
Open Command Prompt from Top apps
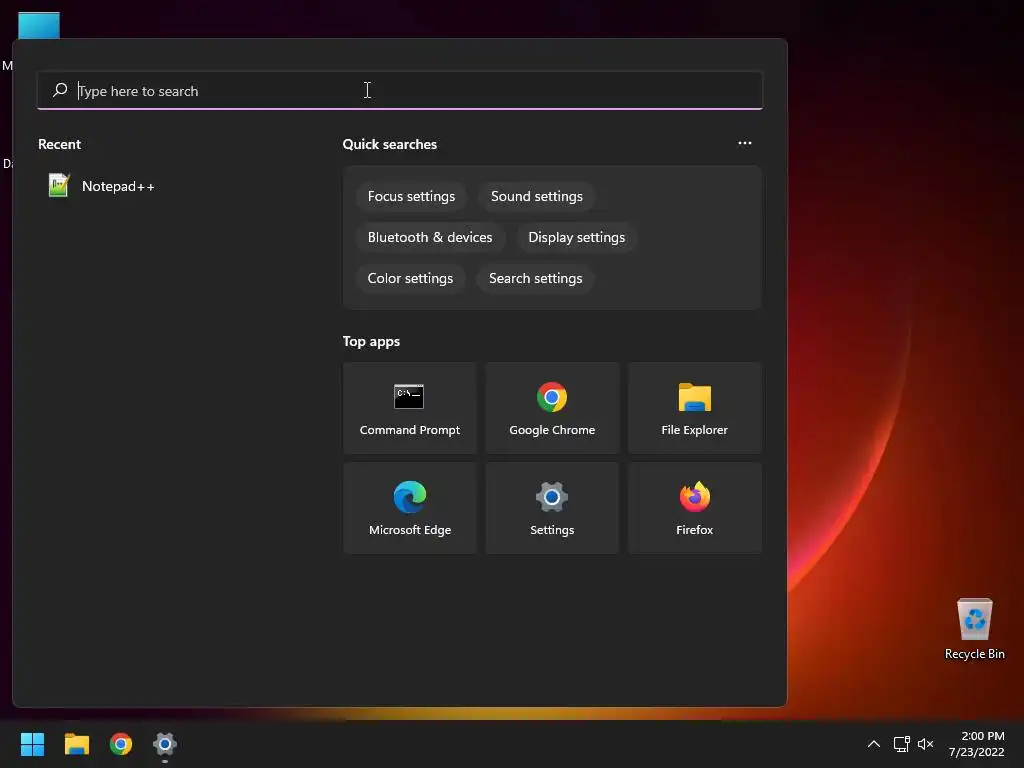[x=409, y=408]
